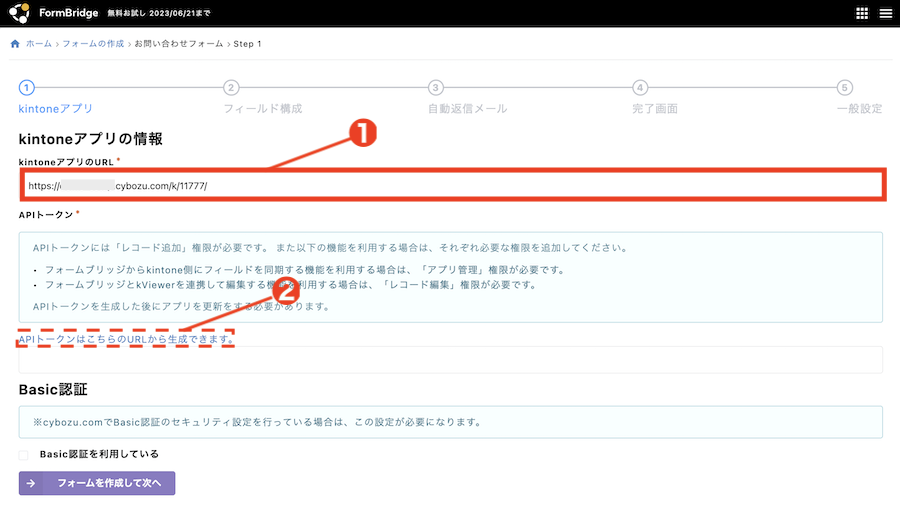Viewport: 900px width, 512px height.
Task: Open APIトークンはこちらのURLから生成できます link
Action: coord(126,339)
